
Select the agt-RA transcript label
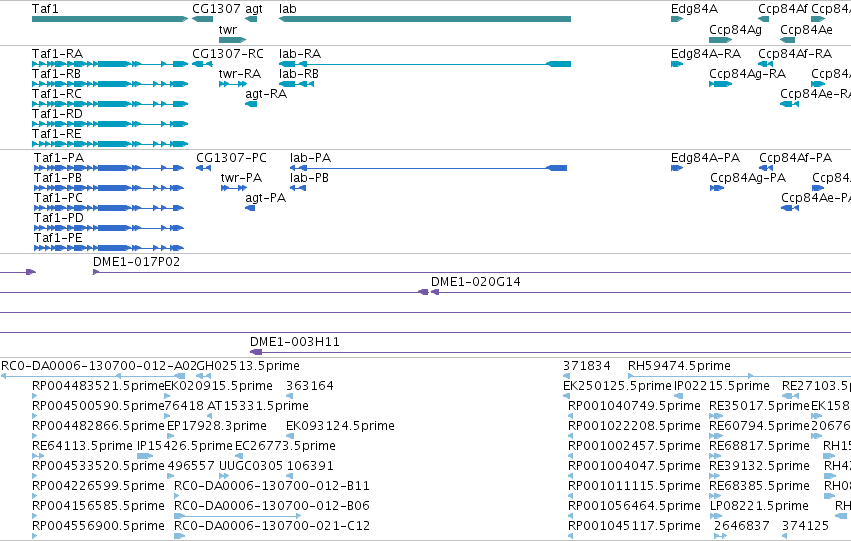[266, 94]
